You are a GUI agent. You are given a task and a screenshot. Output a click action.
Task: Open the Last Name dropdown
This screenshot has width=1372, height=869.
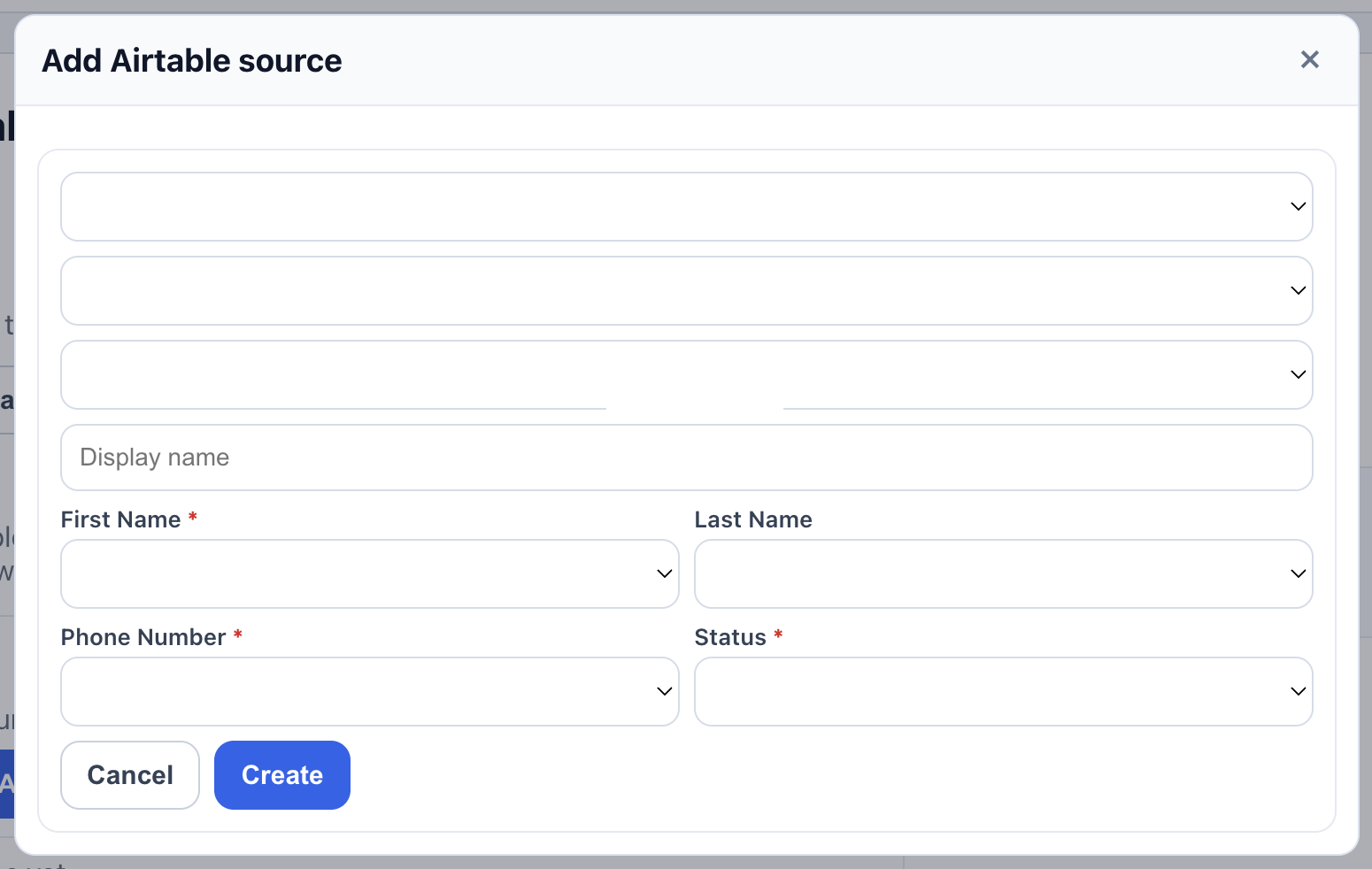pos(1003,573)
